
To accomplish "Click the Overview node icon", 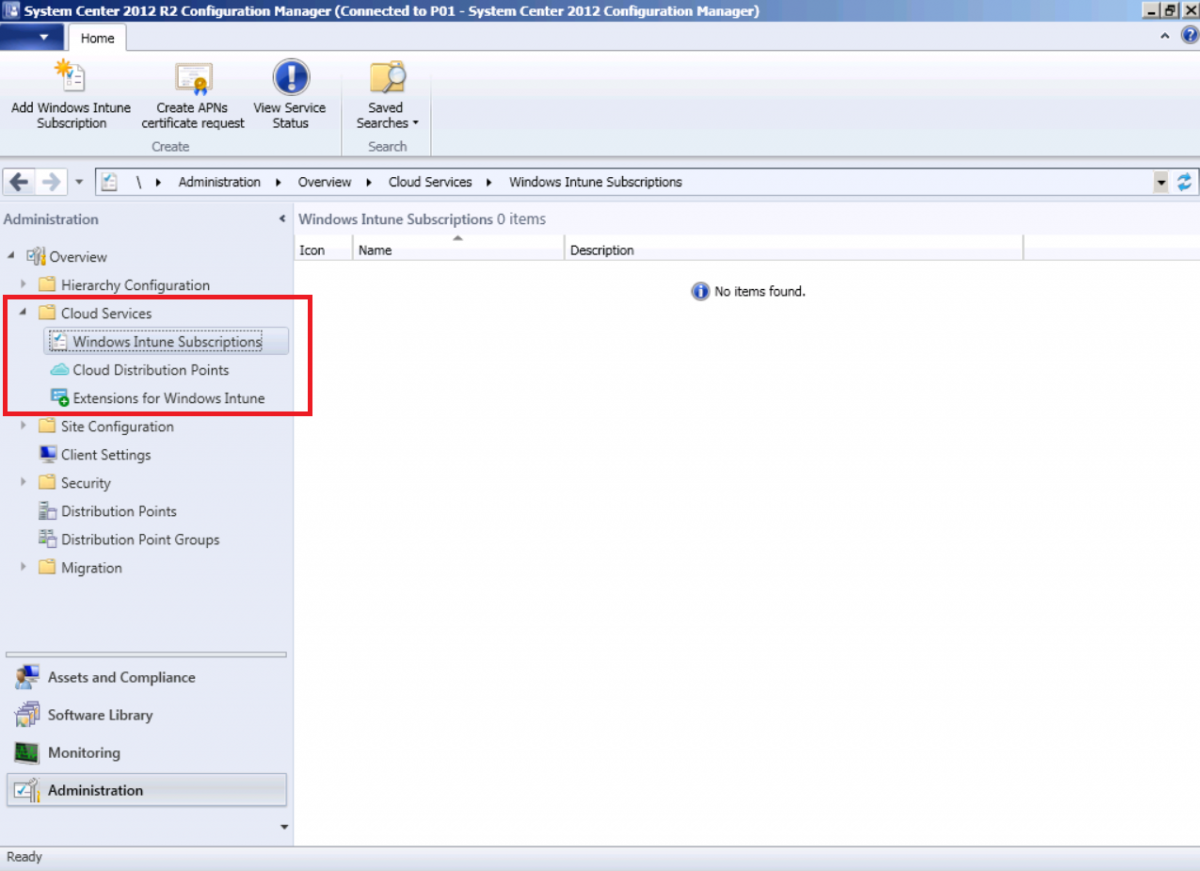I will click(36, 256).
